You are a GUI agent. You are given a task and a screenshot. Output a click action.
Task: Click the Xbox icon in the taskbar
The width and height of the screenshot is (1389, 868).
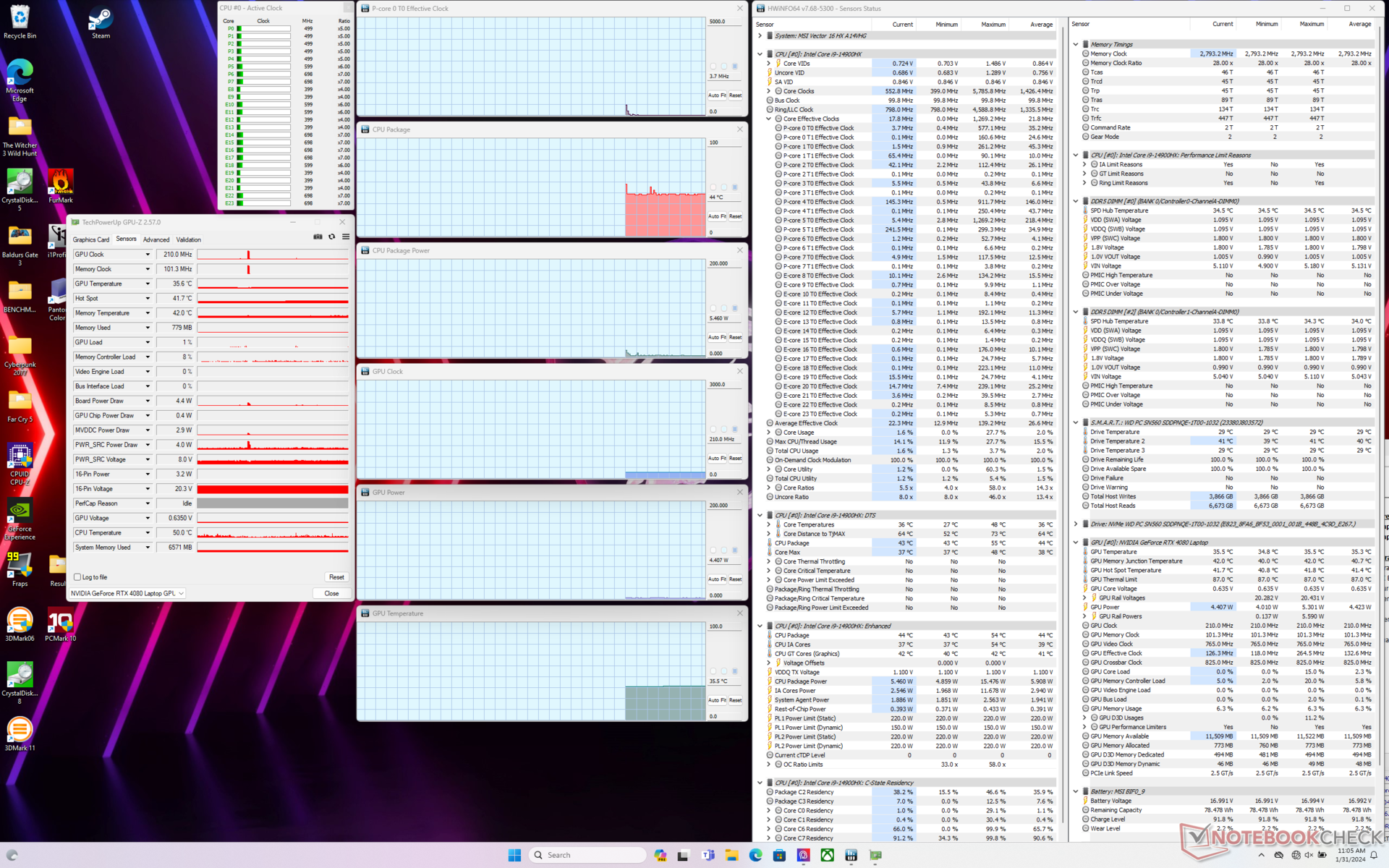827,855
